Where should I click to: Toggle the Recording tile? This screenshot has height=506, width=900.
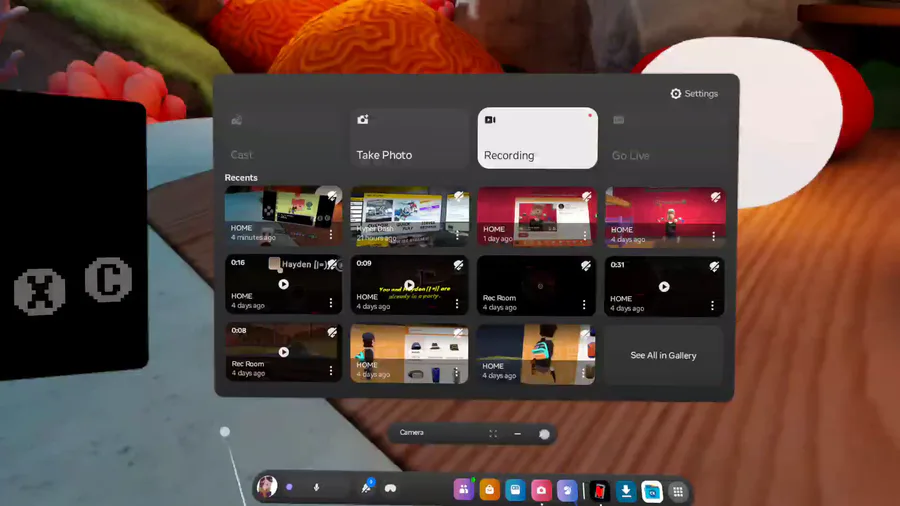point(537,138)
